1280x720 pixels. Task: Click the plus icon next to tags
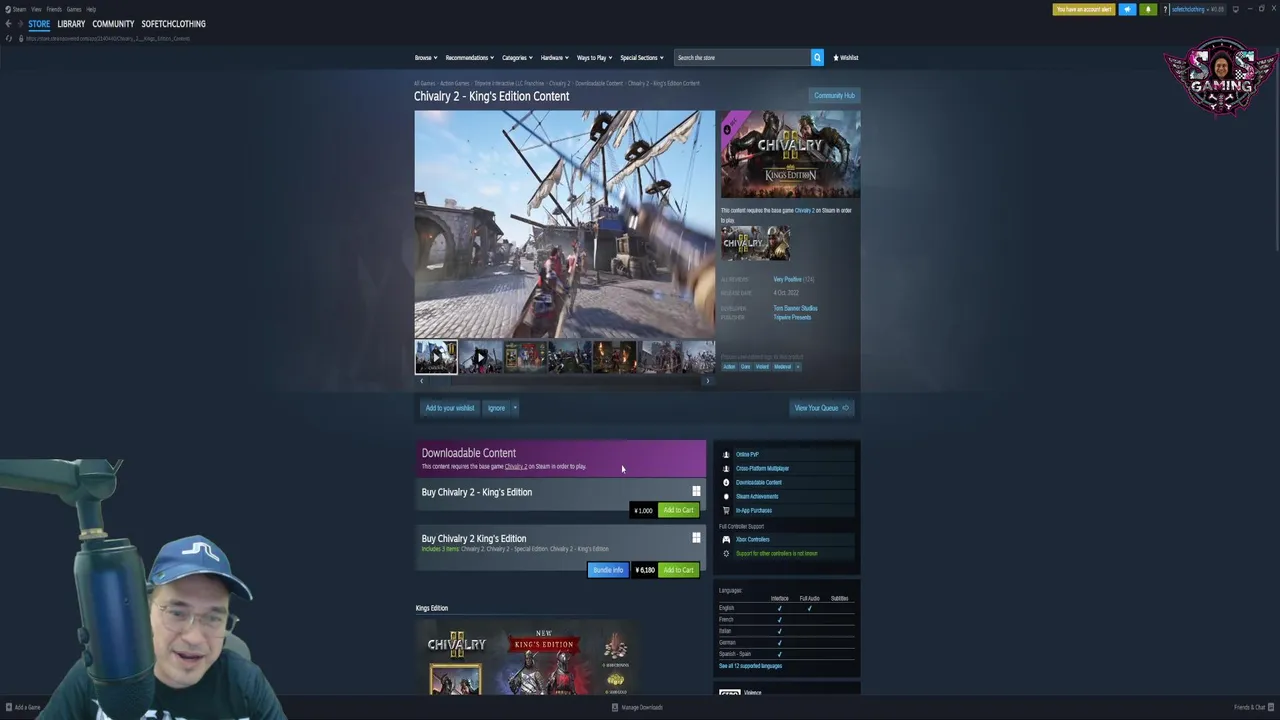pyautogui.click(x=797, y=366)
